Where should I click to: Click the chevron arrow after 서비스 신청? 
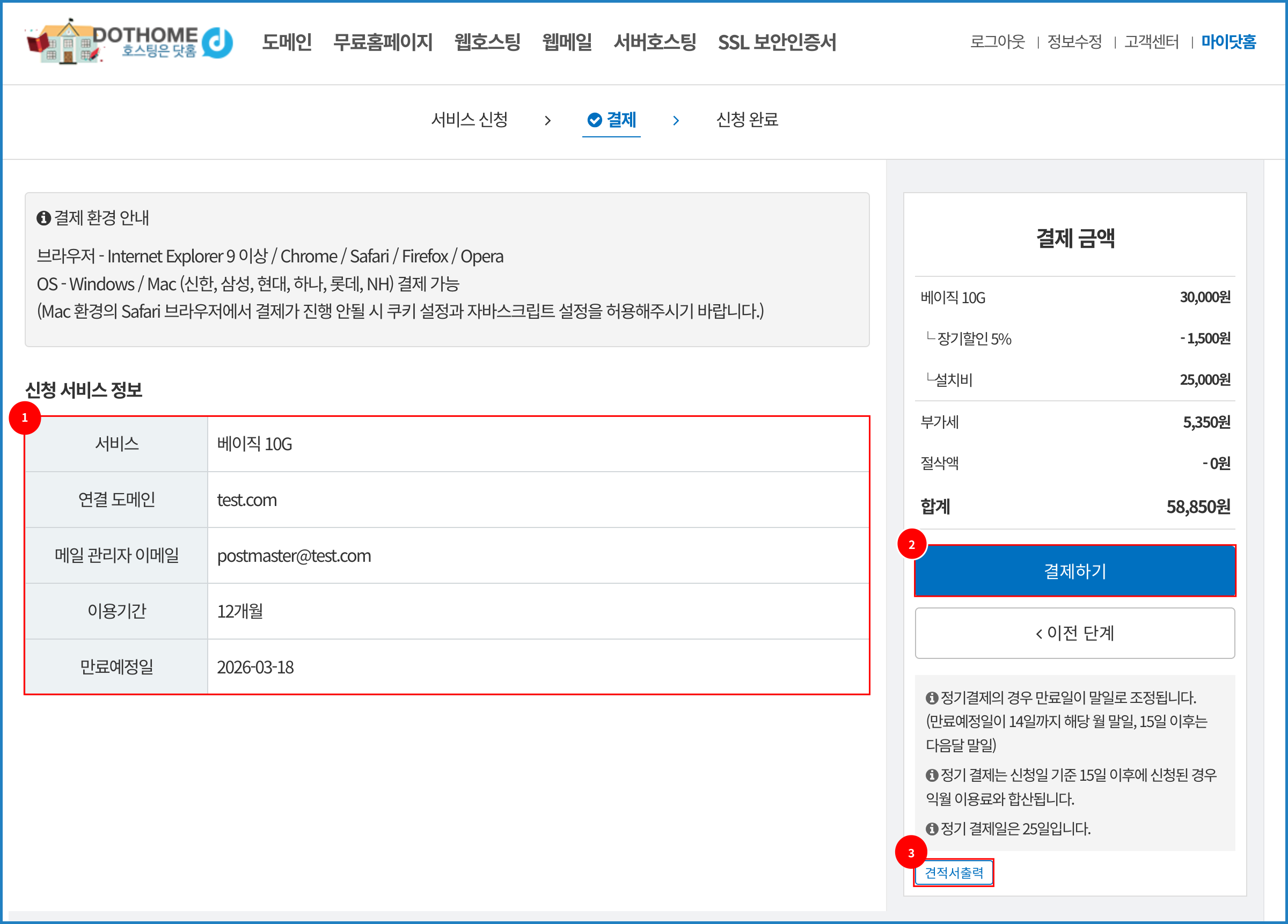[547, 120]
